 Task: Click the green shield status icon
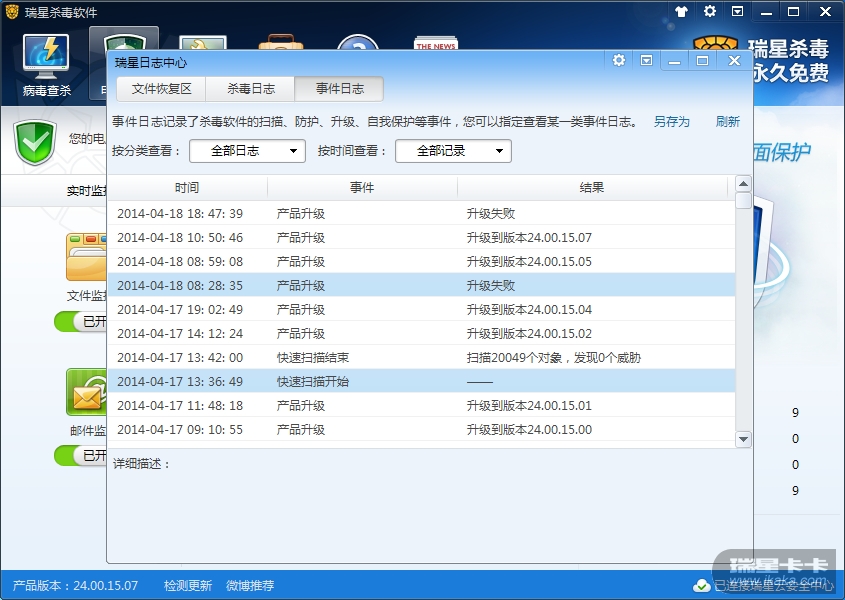pyautogui.click(x=35, y=143)
